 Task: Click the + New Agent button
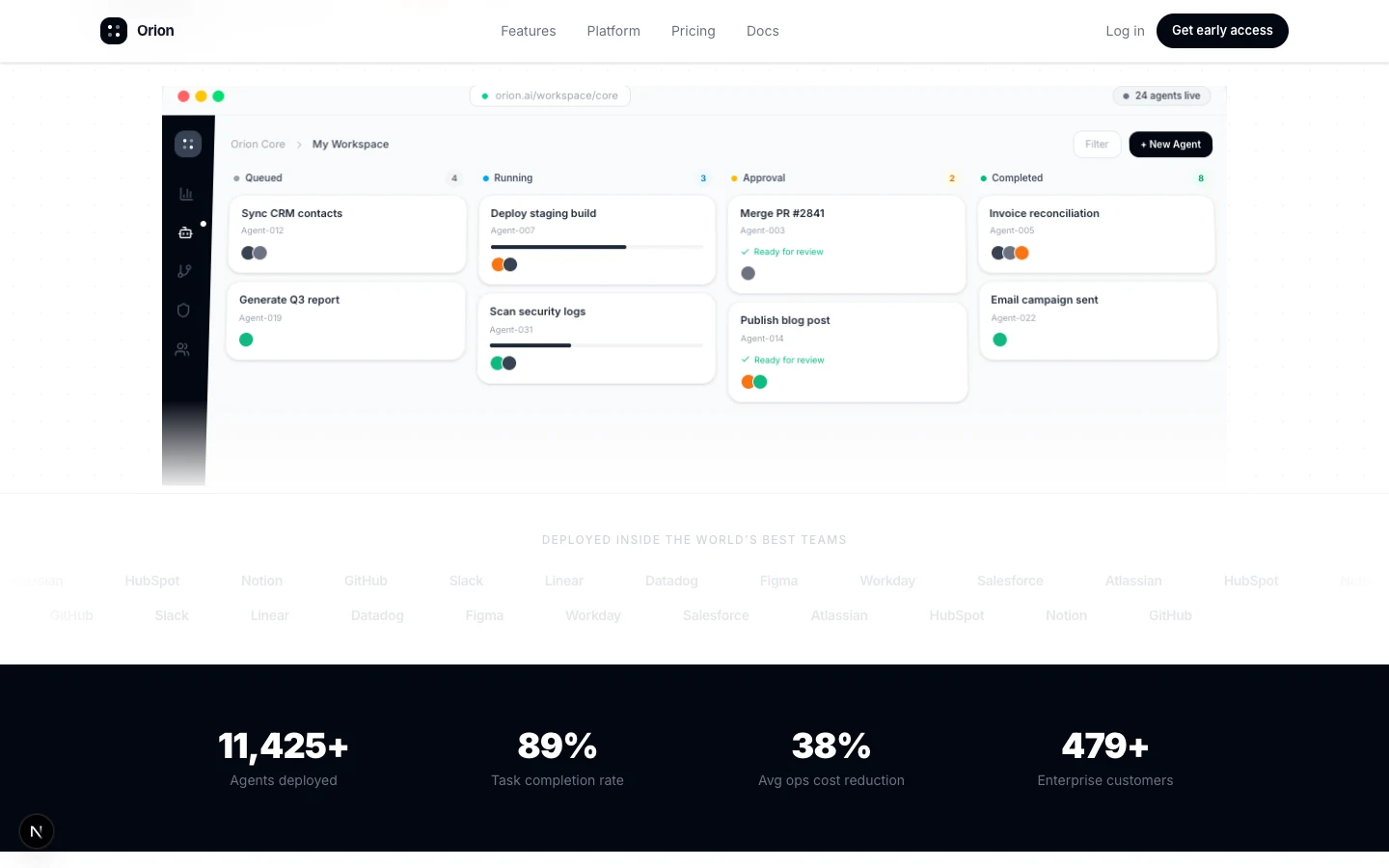tap(1171, 145)
